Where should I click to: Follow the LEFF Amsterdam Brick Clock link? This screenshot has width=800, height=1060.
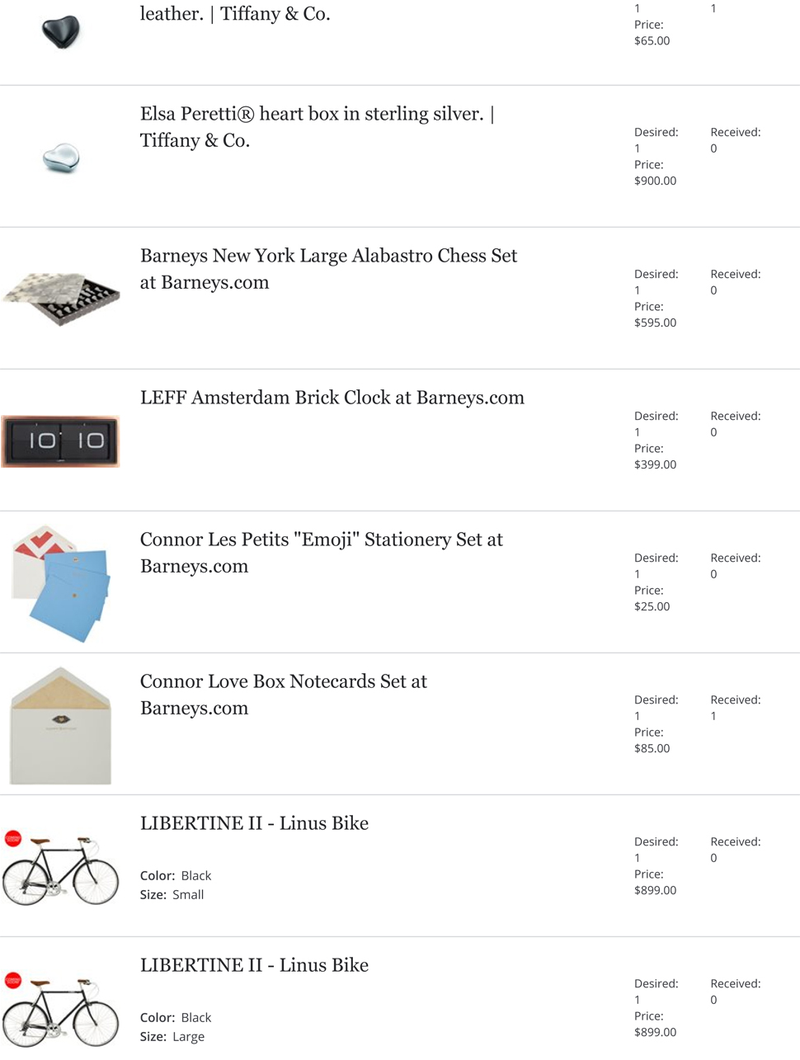pyautogui.click(x=332, y=398)
